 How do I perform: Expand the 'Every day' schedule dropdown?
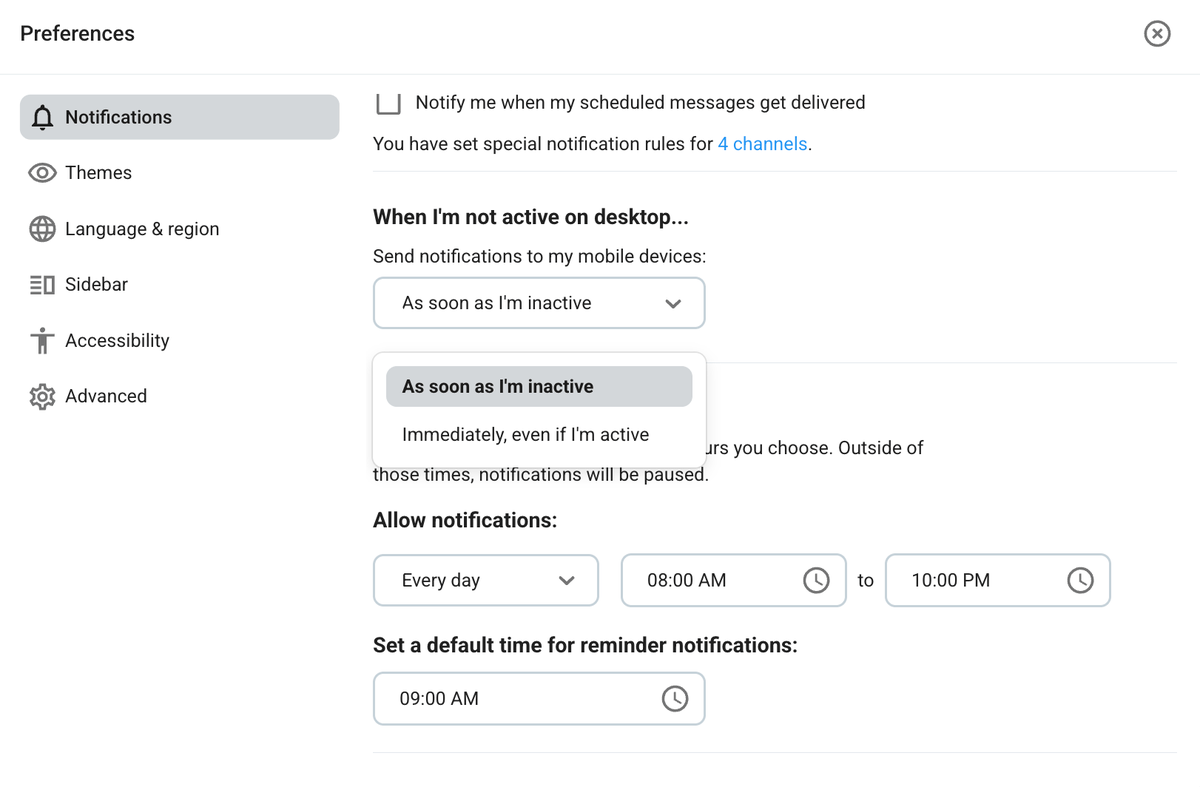pos(485,580)
